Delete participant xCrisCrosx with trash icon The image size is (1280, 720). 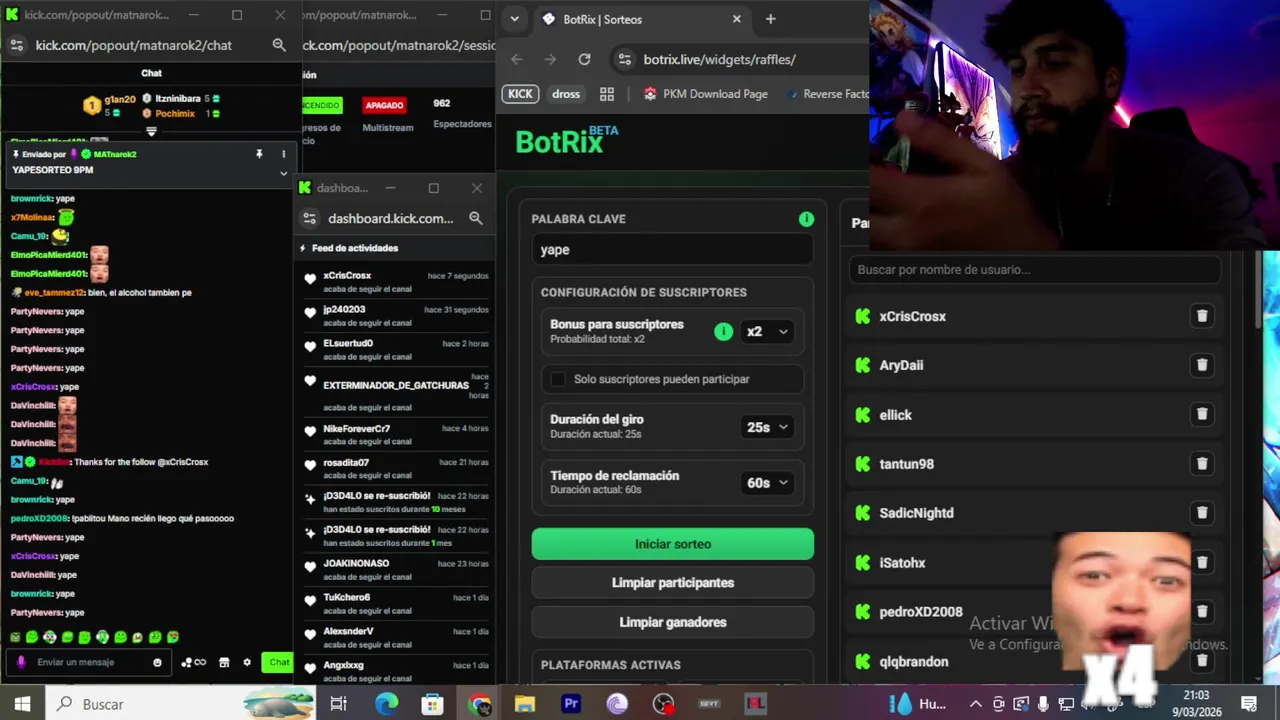(1202, 316)
